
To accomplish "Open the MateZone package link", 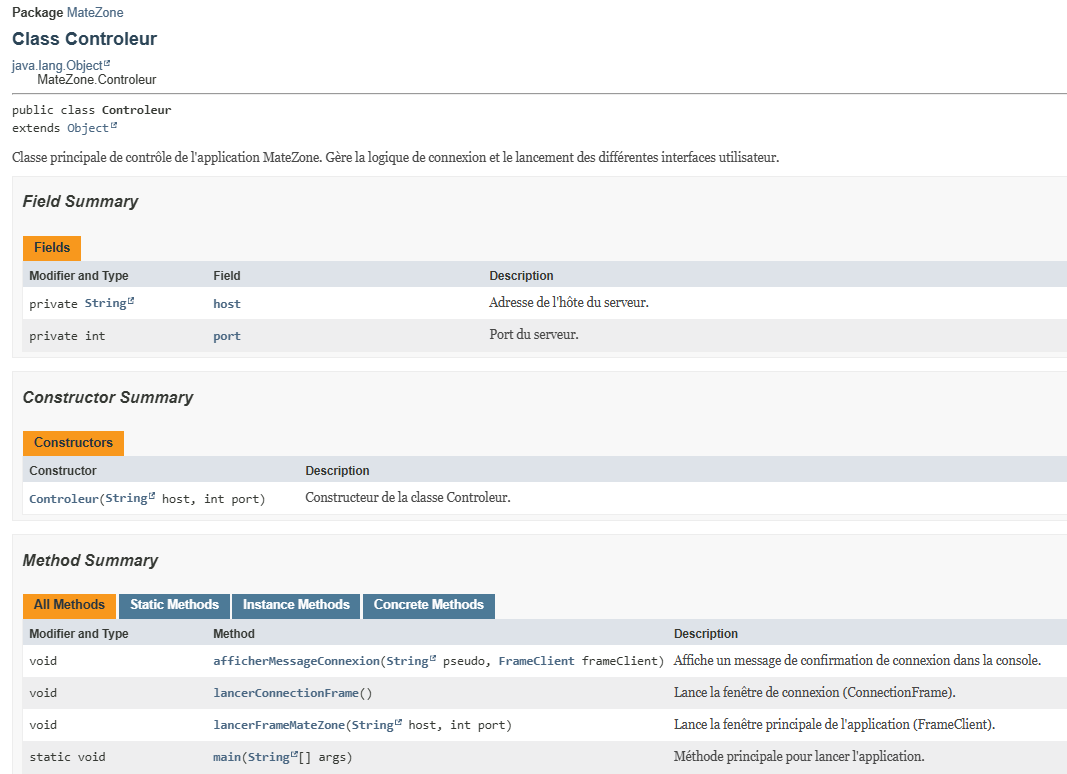I will pyautogui.click(x=95, y=13).
